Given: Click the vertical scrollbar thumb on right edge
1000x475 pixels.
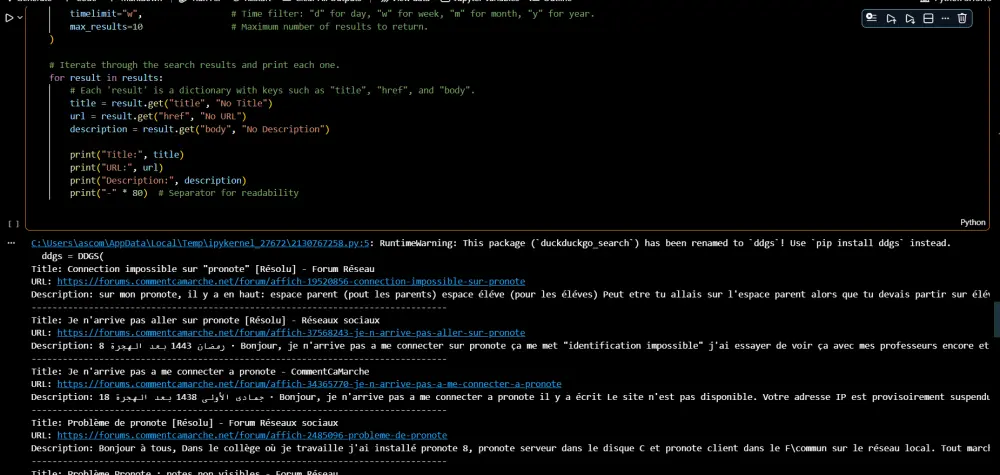Looking at the screenshot, I should point(997,319).
